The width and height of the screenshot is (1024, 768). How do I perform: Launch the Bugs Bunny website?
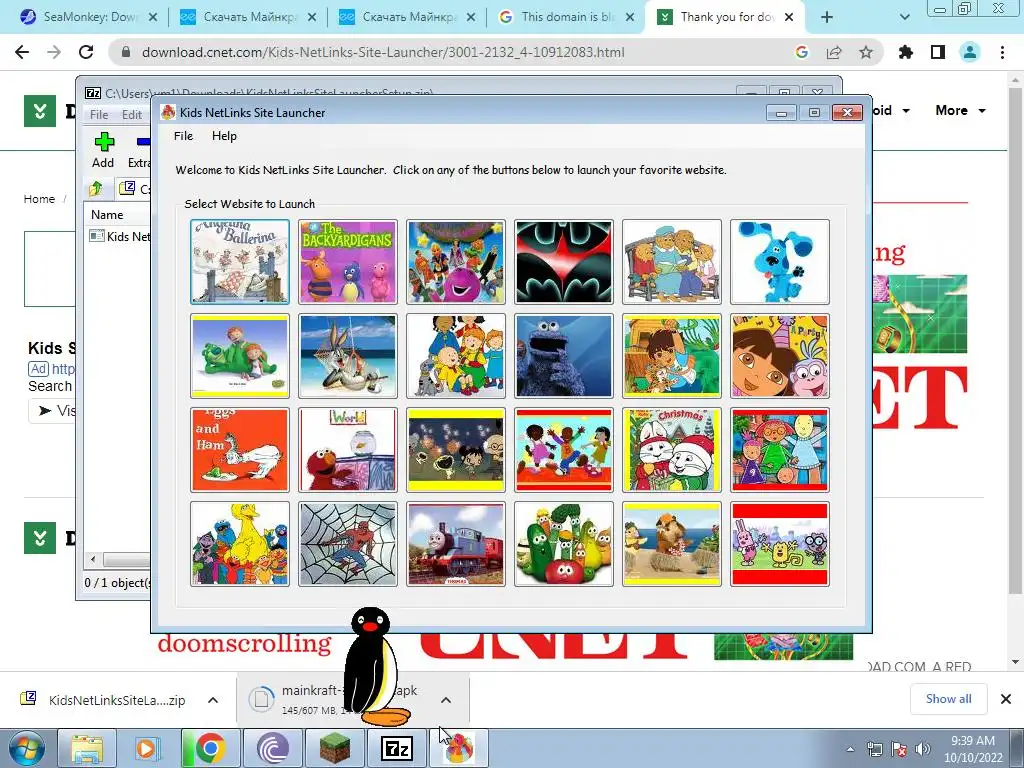coord(347,356)
